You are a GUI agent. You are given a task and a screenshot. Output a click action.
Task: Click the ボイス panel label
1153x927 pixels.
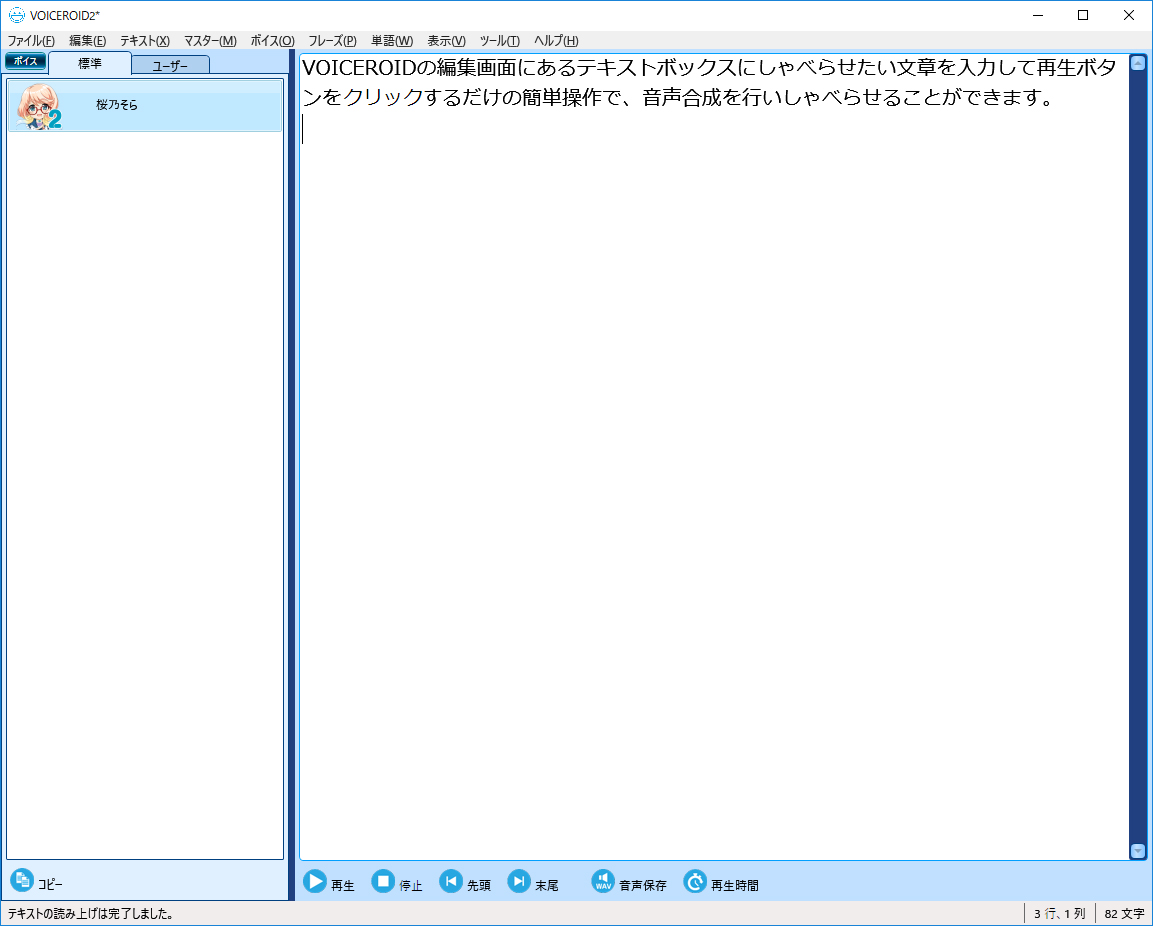(x=26, y=61)
